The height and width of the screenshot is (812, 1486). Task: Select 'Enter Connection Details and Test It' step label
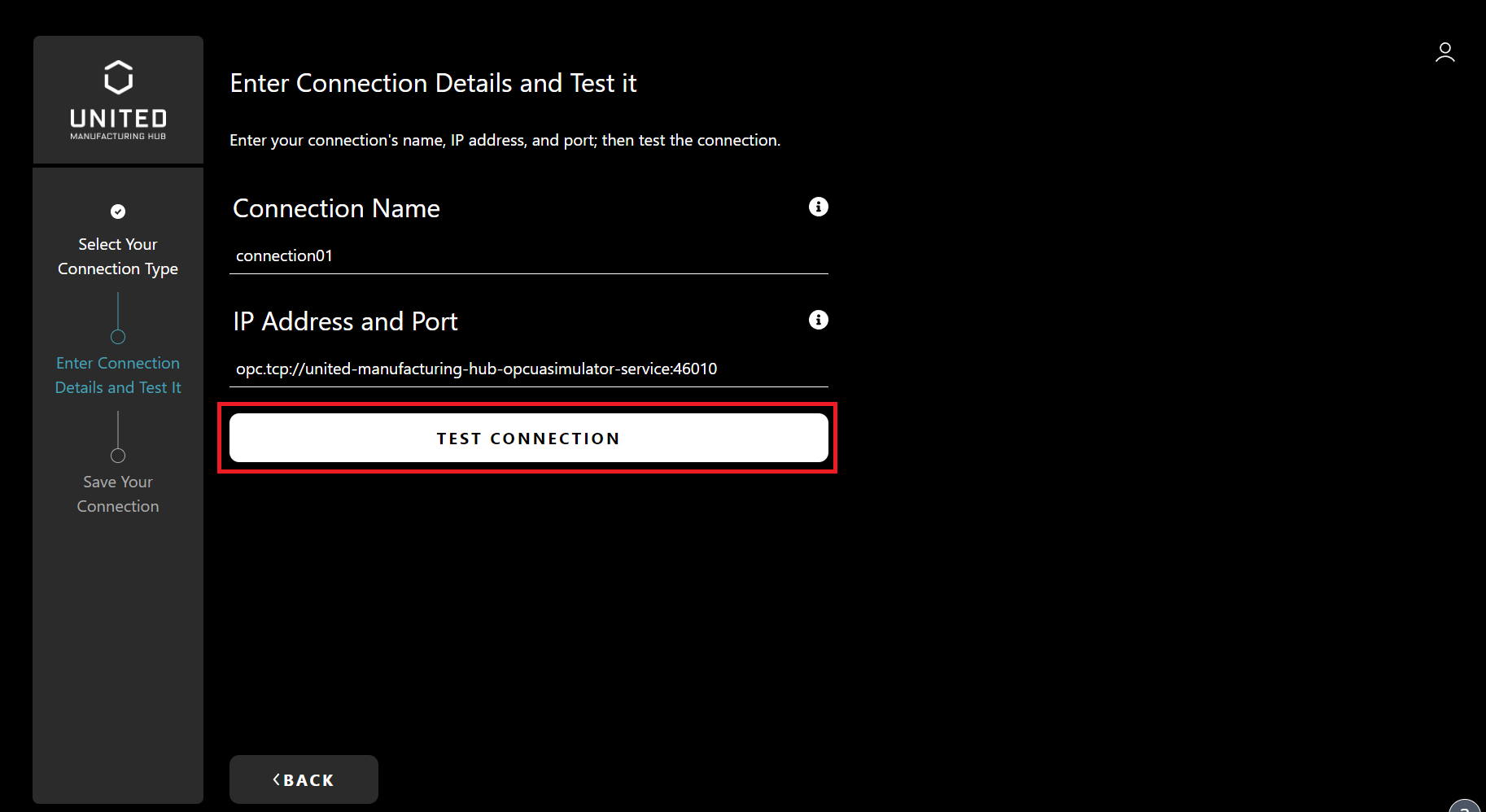click(x=118, y=375)
